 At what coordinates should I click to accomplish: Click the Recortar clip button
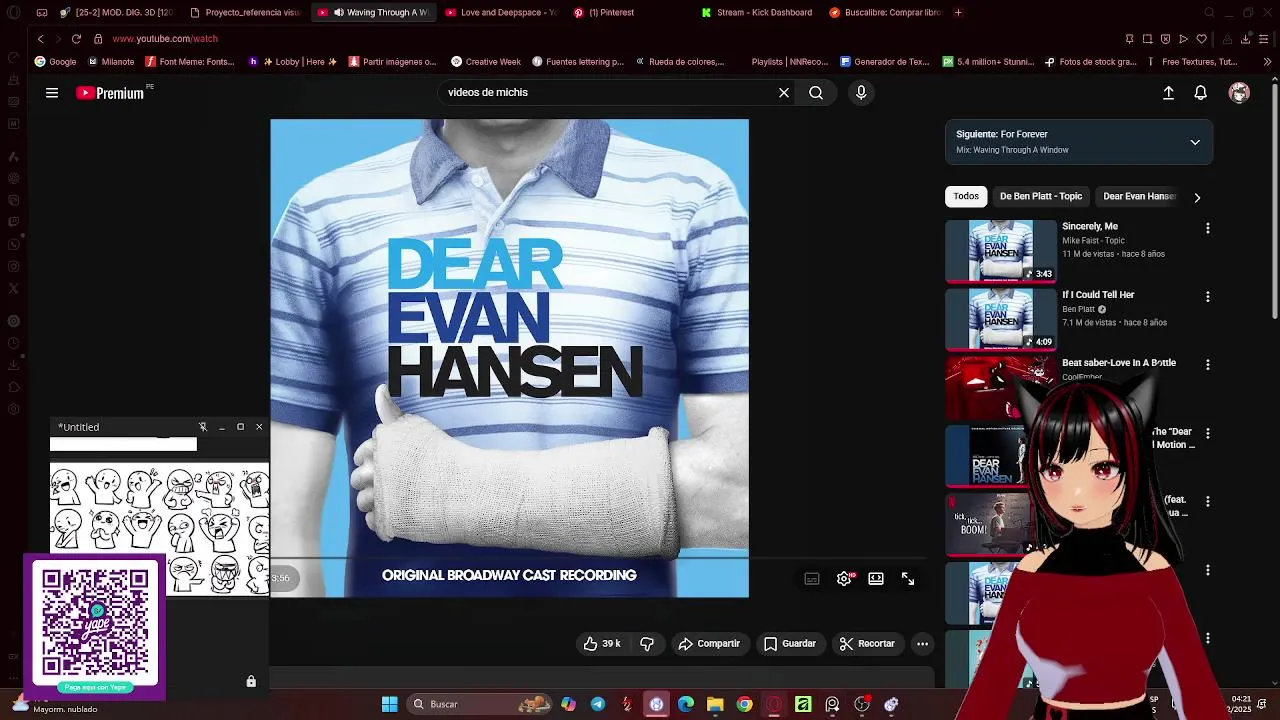867,644
